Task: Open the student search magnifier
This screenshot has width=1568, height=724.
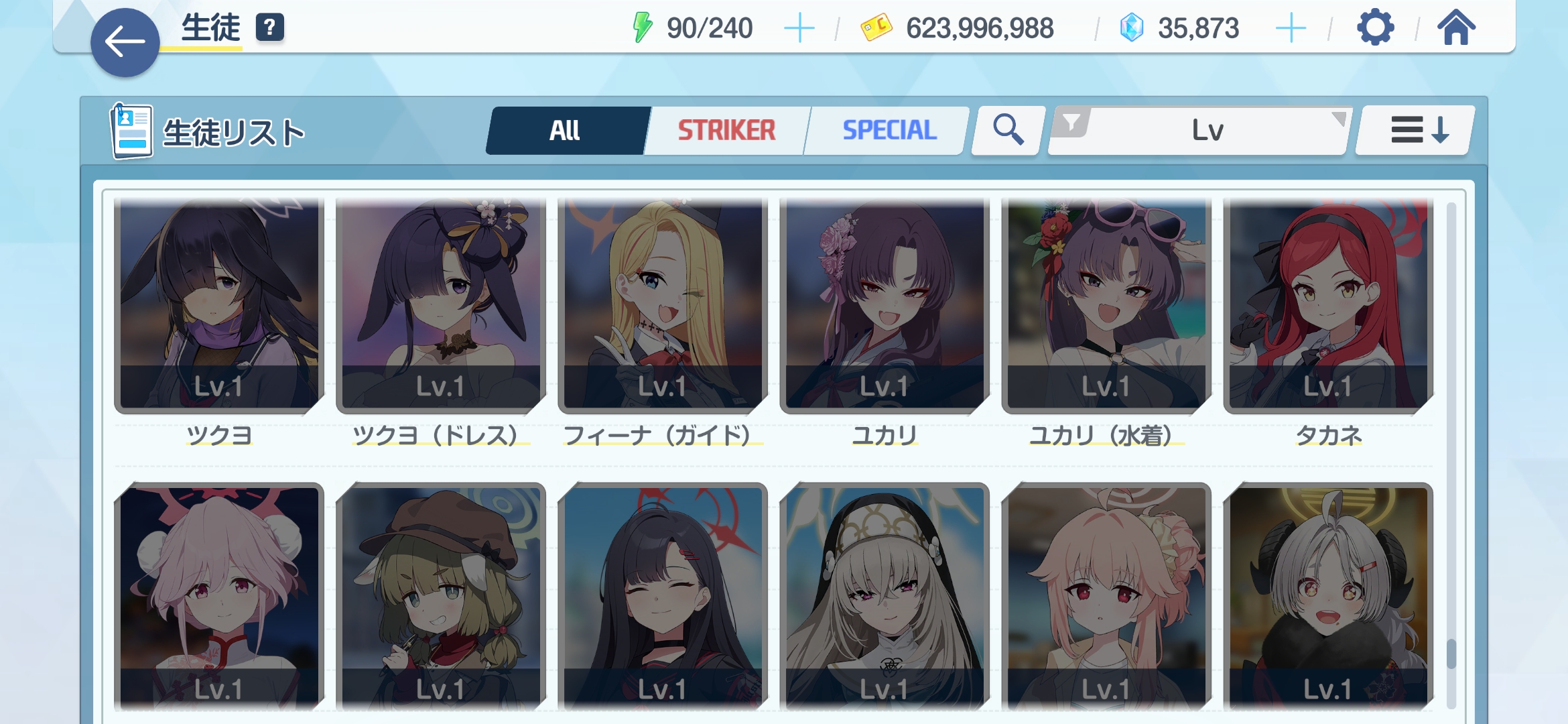Action: 1008,130
